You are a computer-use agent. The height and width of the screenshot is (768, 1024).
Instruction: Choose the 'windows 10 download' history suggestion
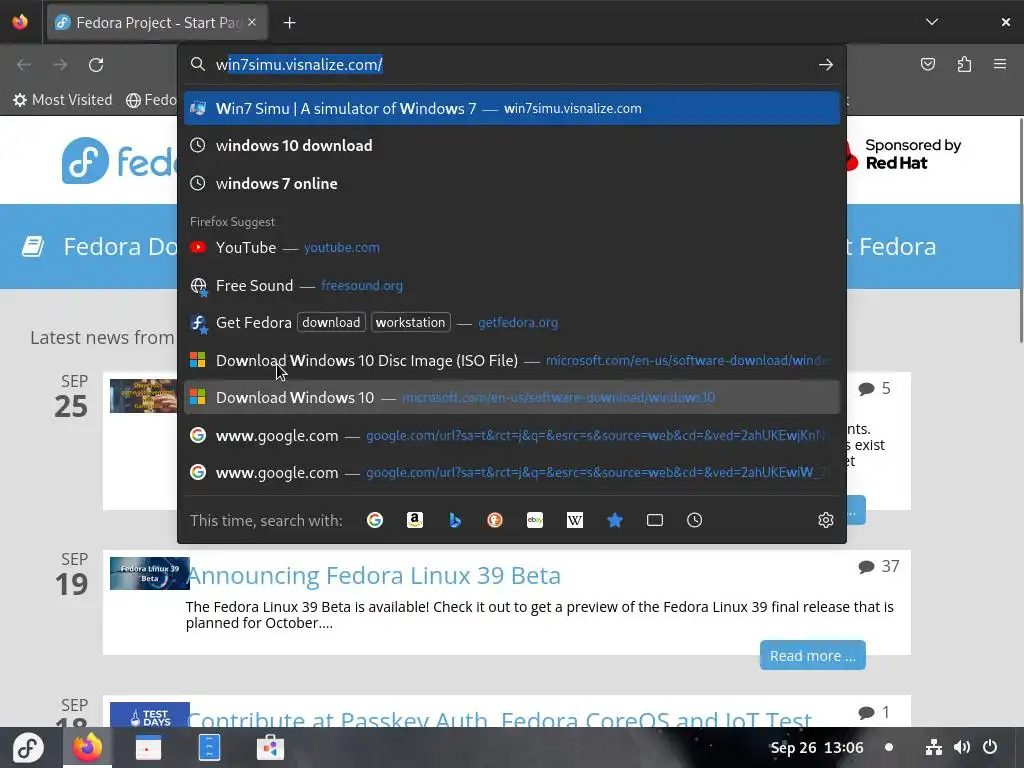click(512, 146)
